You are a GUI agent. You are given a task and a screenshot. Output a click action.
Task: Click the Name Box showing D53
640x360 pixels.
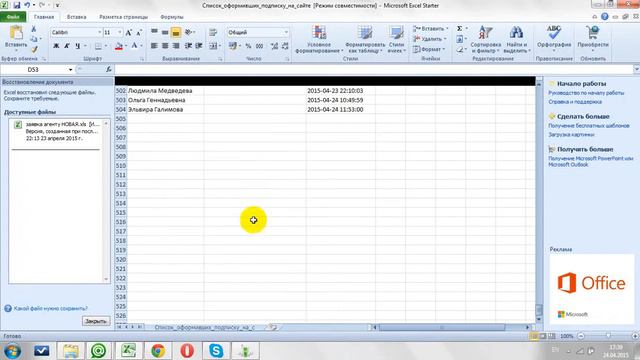[33, 70]
